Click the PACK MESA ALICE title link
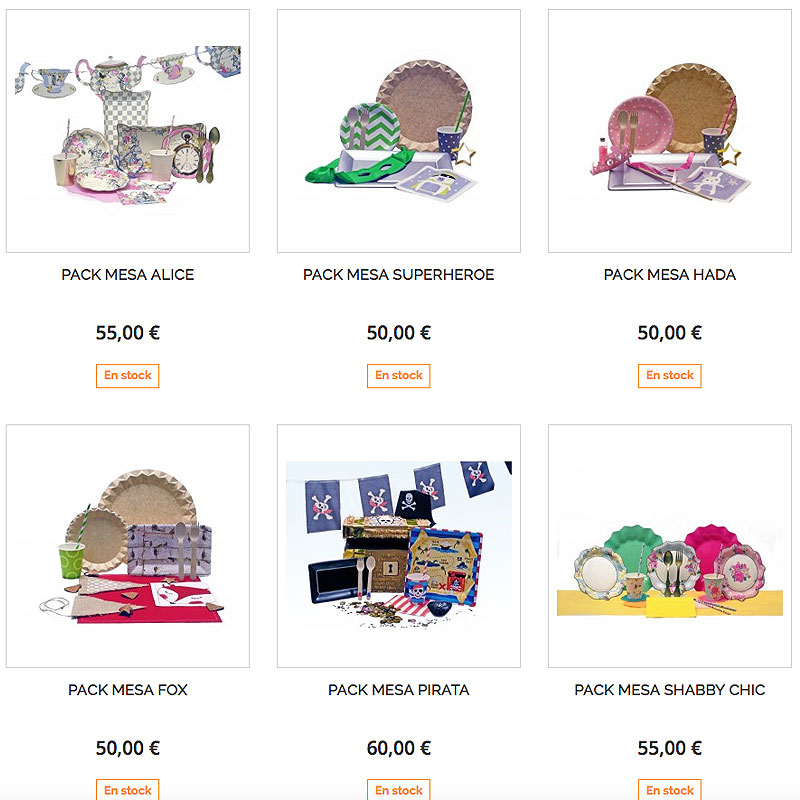This screenshot has height=800, width=800. click(128, 274)
